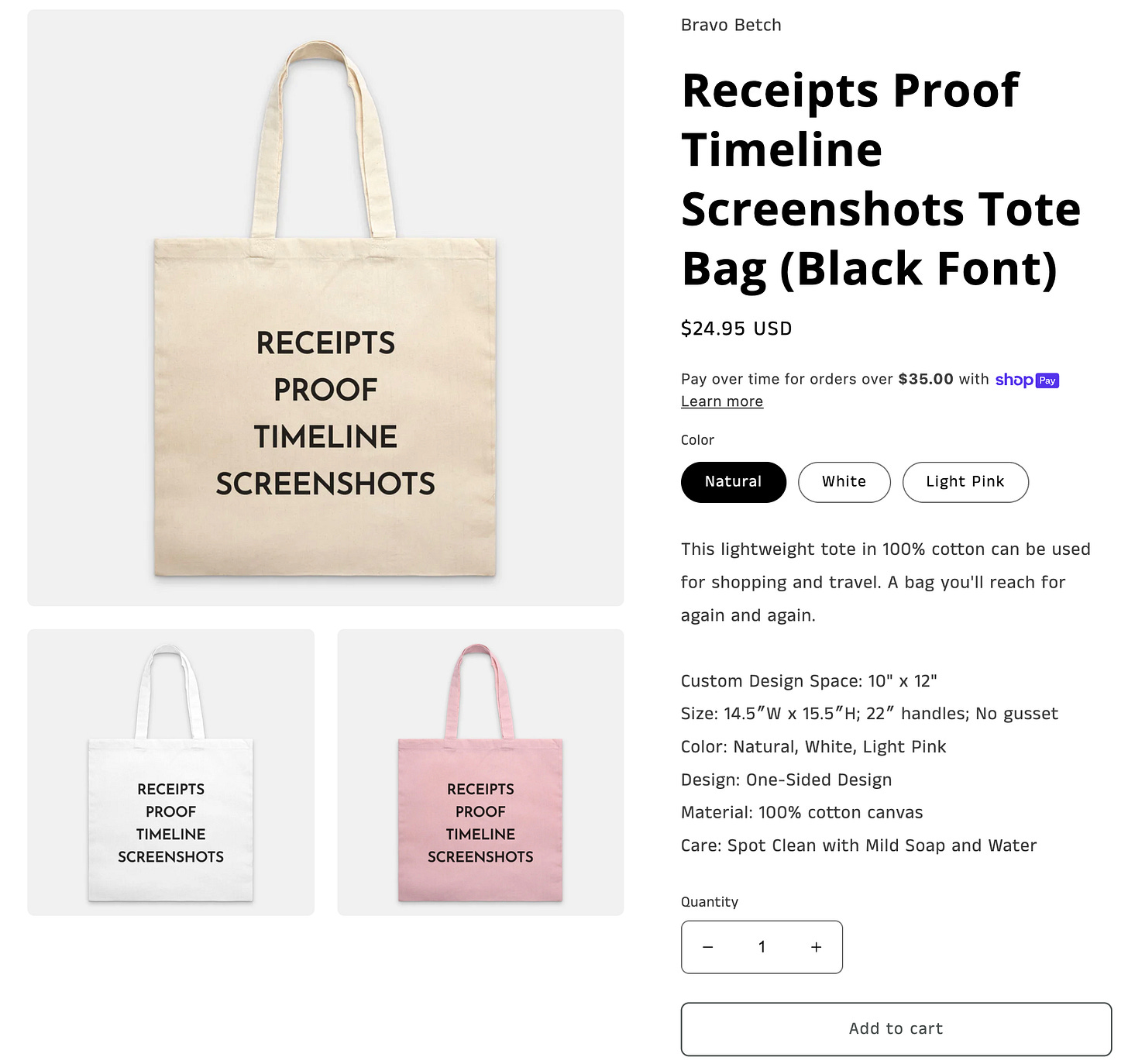Decrease quantity with the minus icon
This screenshot has width=1128, height=1064.
[x=707, y=947]
